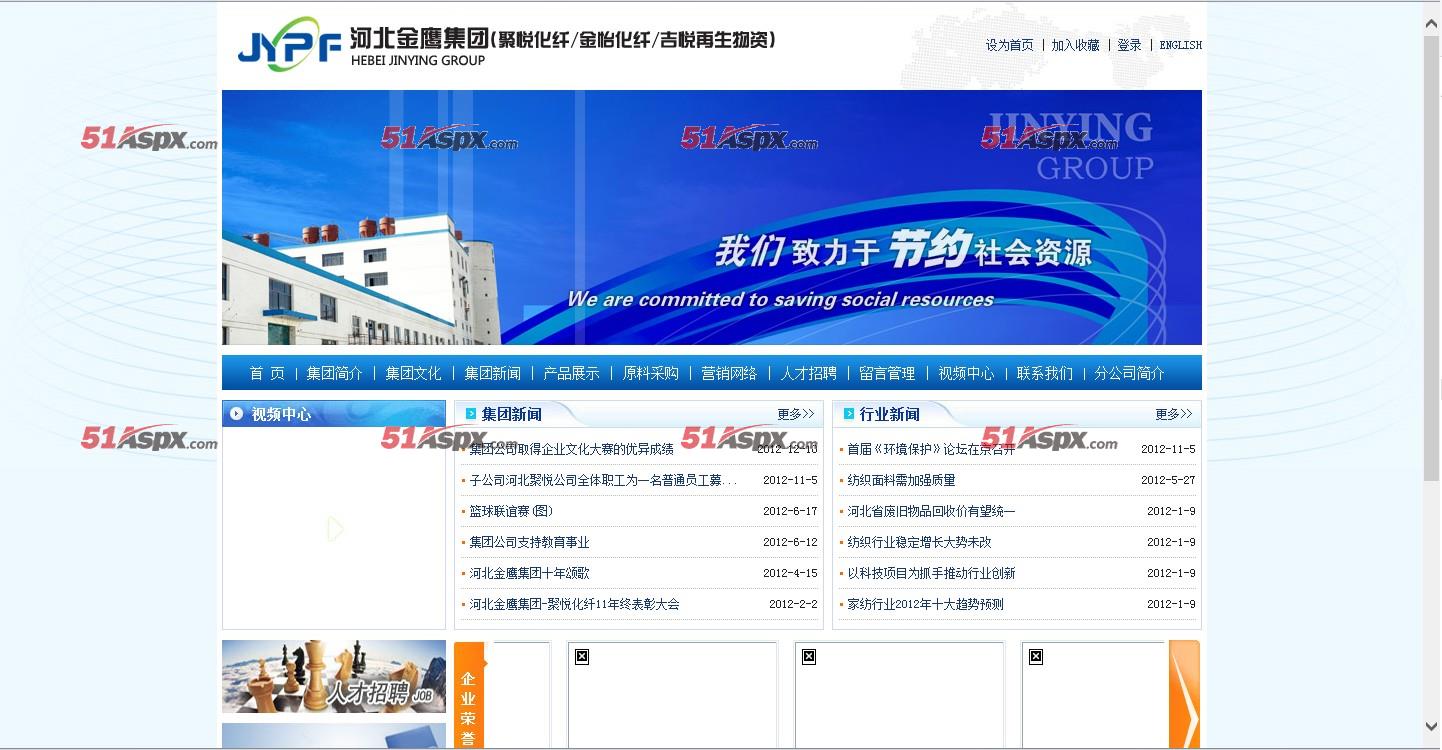
Task: Click the 人才招聘 JOB chess banner
Action: pos(334,677)
